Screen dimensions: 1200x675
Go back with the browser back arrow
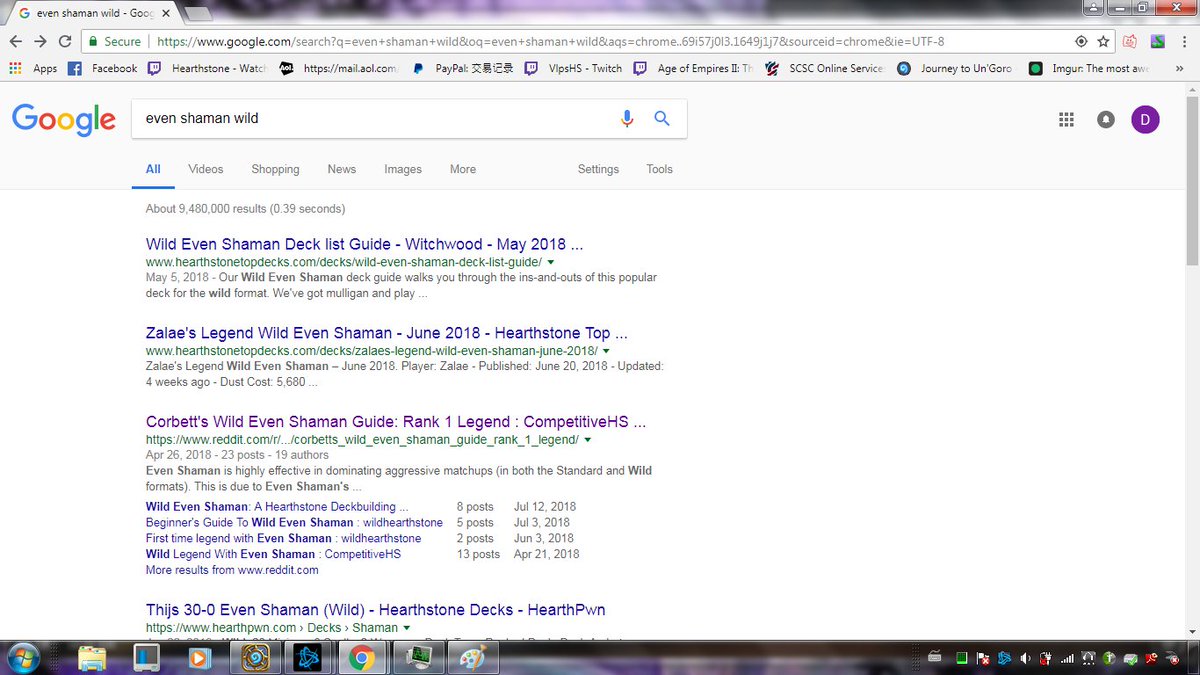[x=15, y=42]
